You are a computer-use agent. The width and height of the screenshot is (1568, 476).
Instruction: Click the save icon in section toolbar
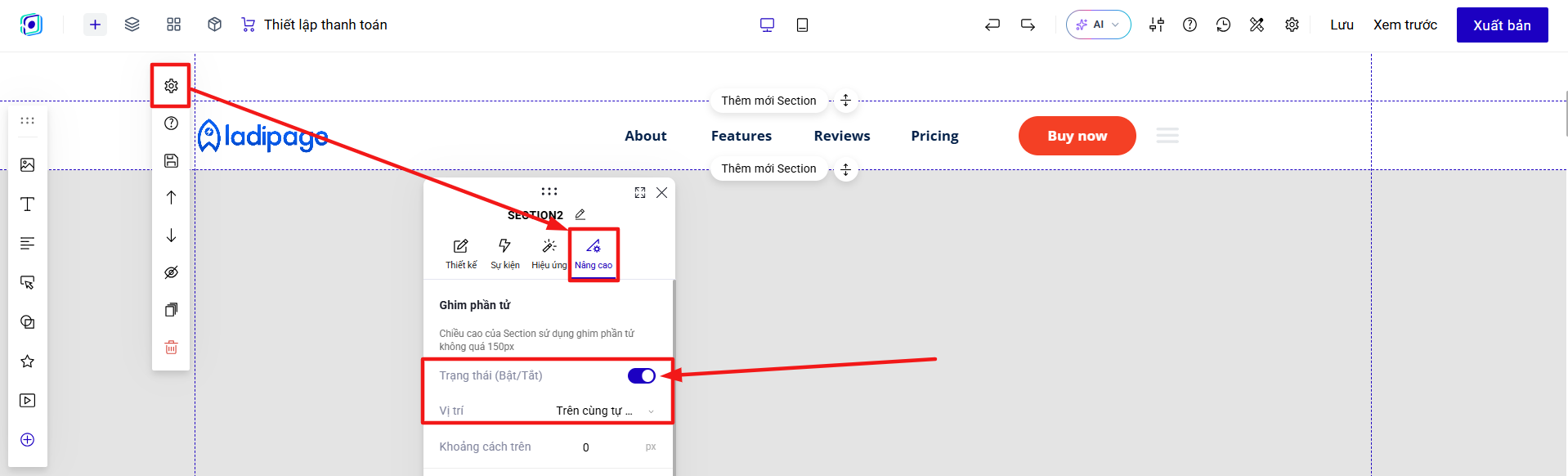click(x=171, y=160)
